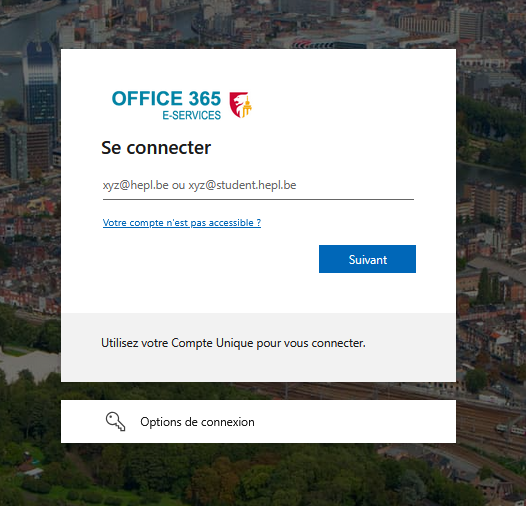
Task: Focus the xyz@hepl.be email input field
Action: pos(258,186)
